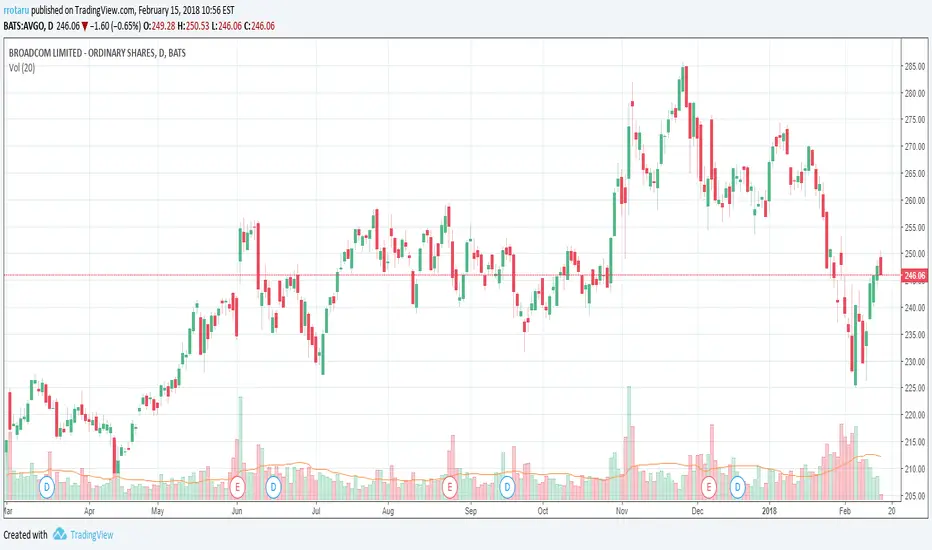Click the close value 'C:246.06'
The width and height of the screenshot is (932, 550).
(x=260, y=26)
